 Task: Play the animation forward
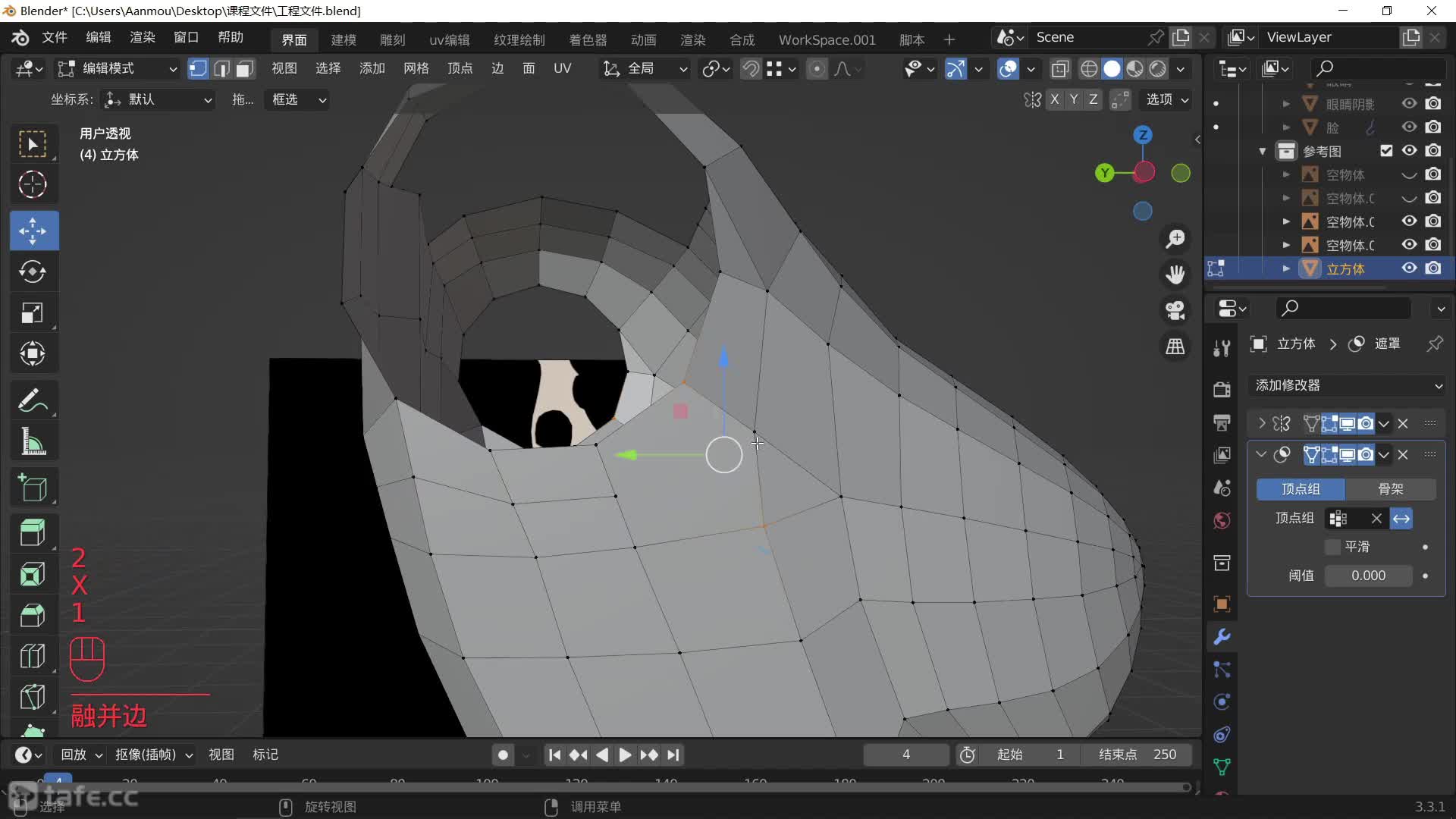[x=625, y=755]
